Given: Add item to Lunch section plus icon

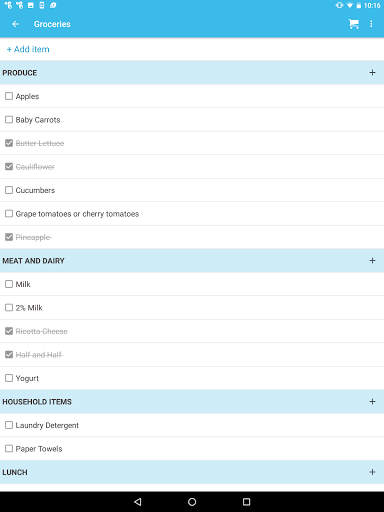Looking at the screenshot, I should [x=372, y=472].
